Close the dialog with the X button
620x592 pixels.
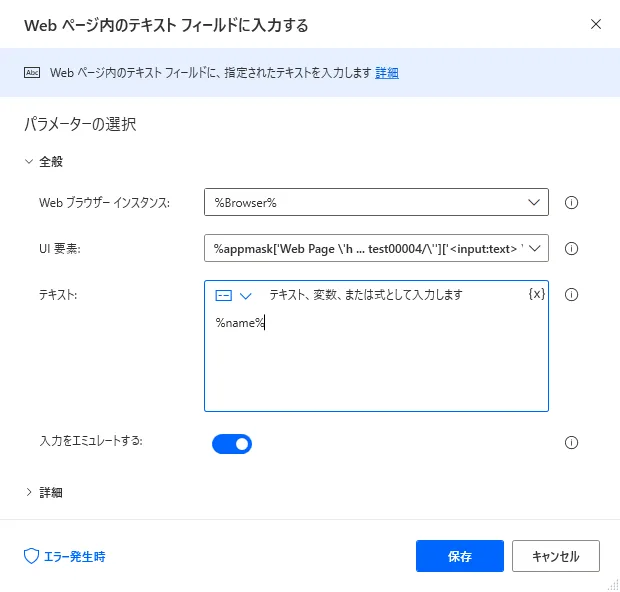(596, 24)
